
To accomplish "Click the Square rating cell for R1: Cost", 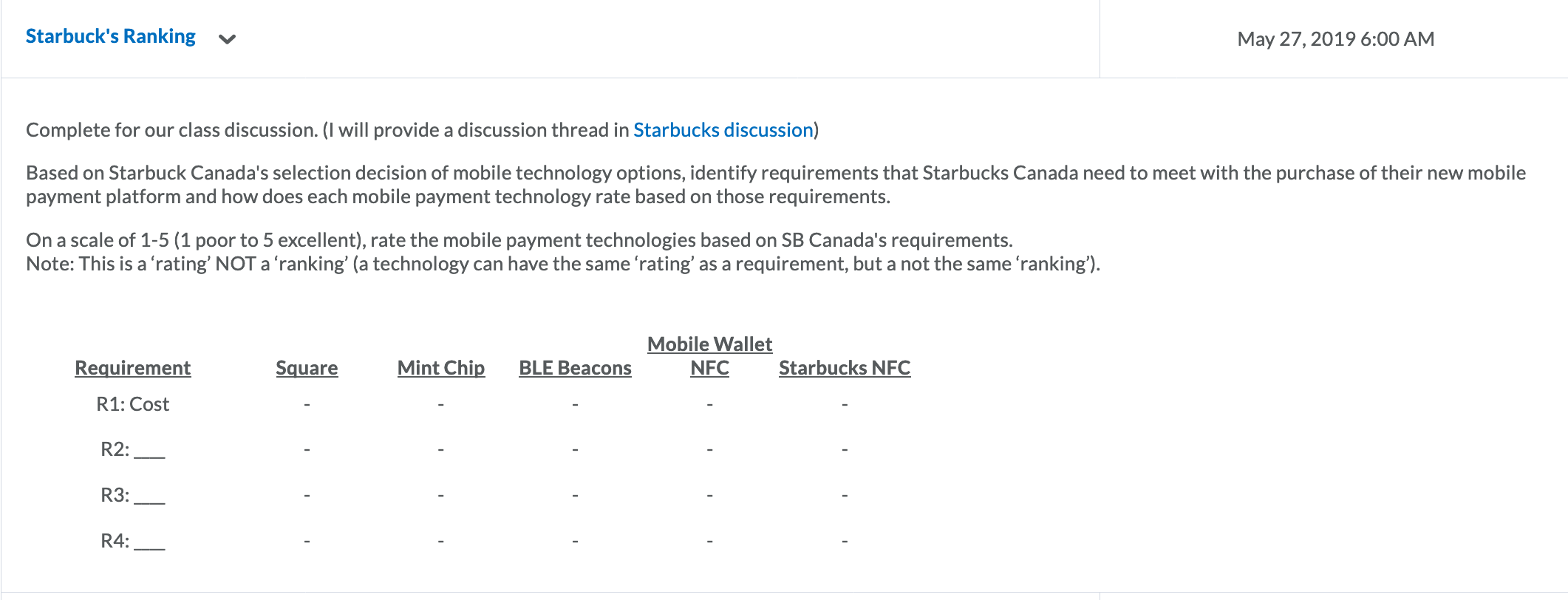I will (x=307, y=404).
